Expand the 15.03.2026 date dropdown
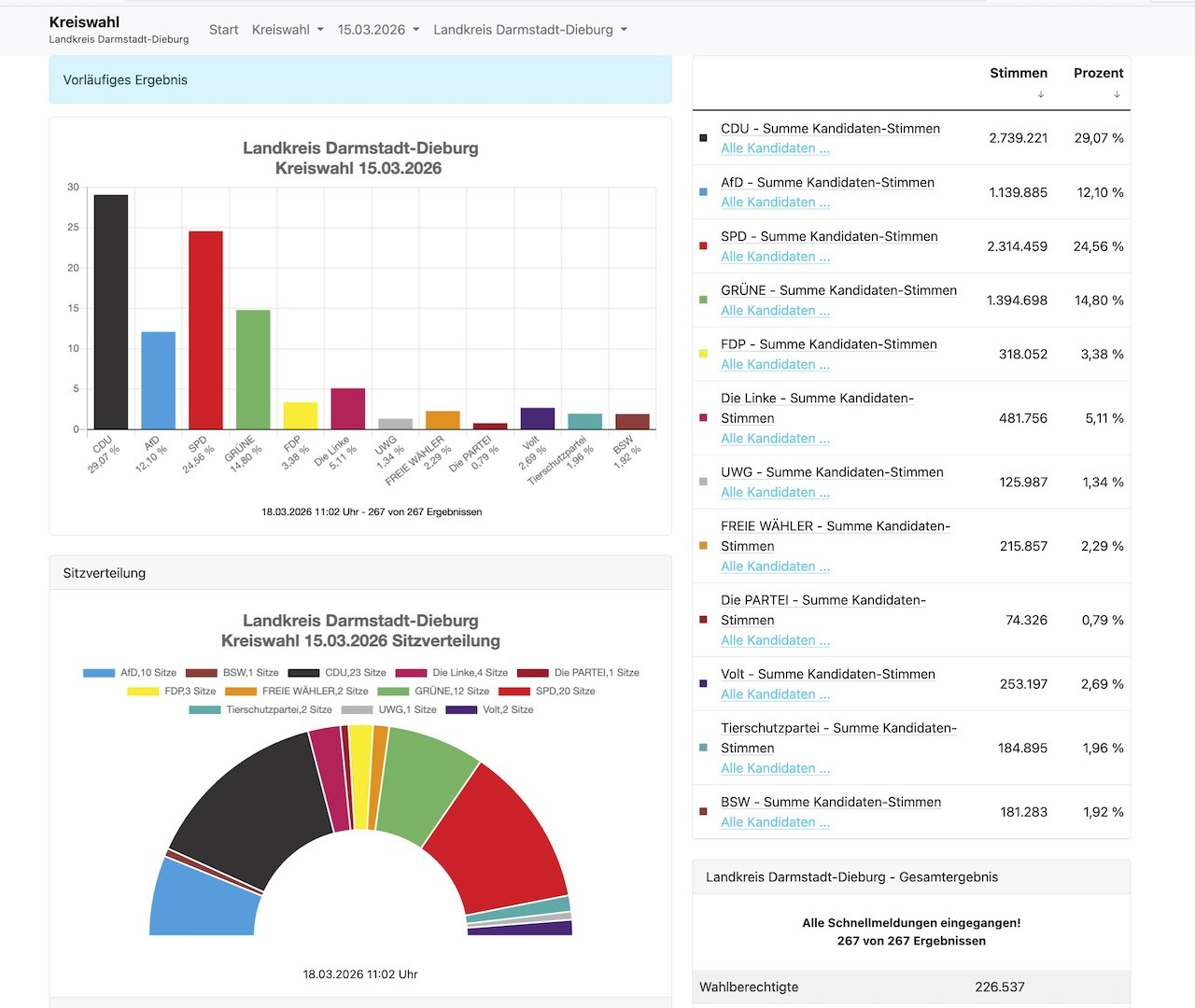1195x1008 pixels. pyautogui.click(x=378, y=30)
